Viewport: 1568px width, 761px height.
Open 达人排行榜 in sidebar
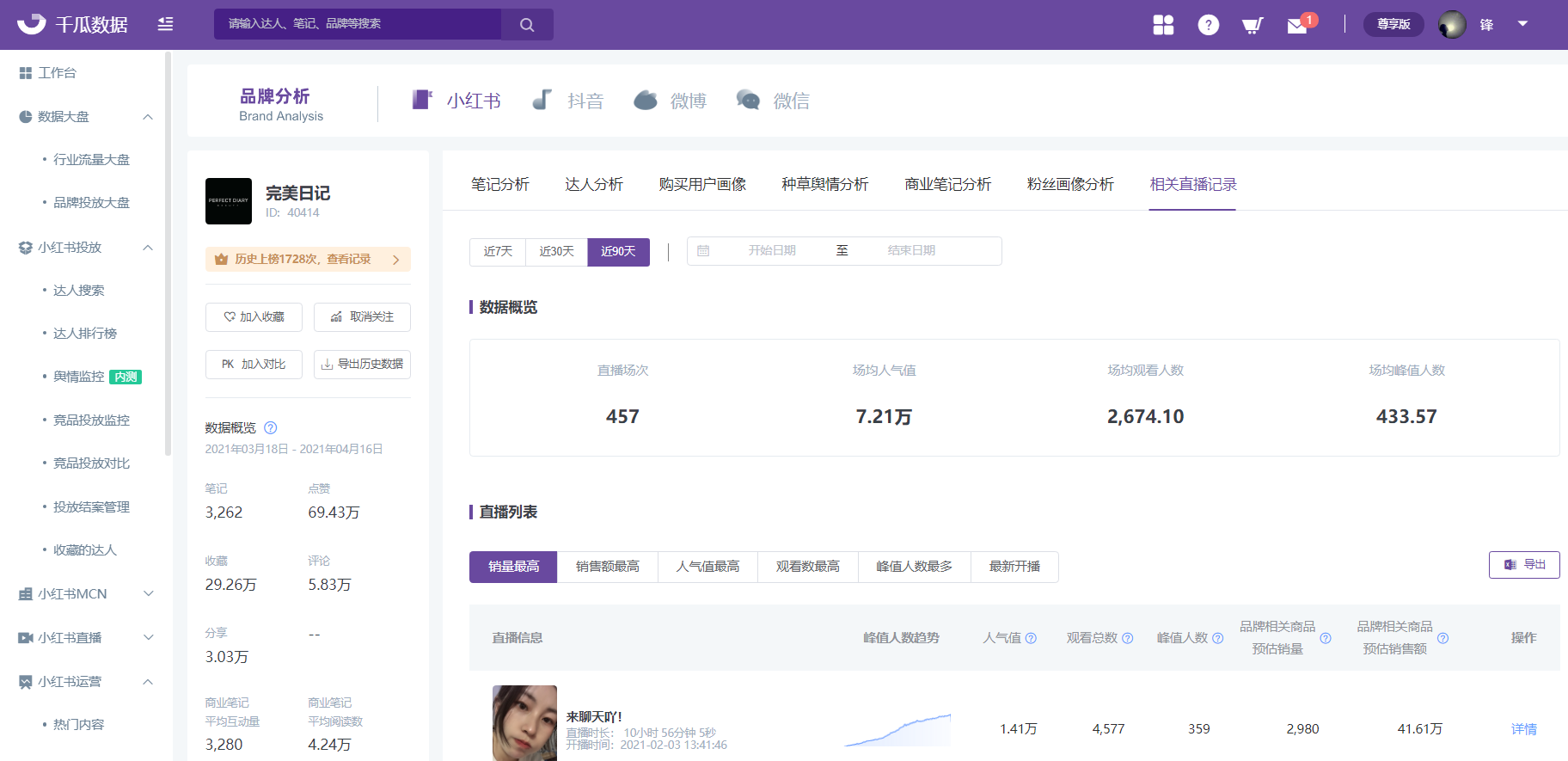tap(84, 333)
